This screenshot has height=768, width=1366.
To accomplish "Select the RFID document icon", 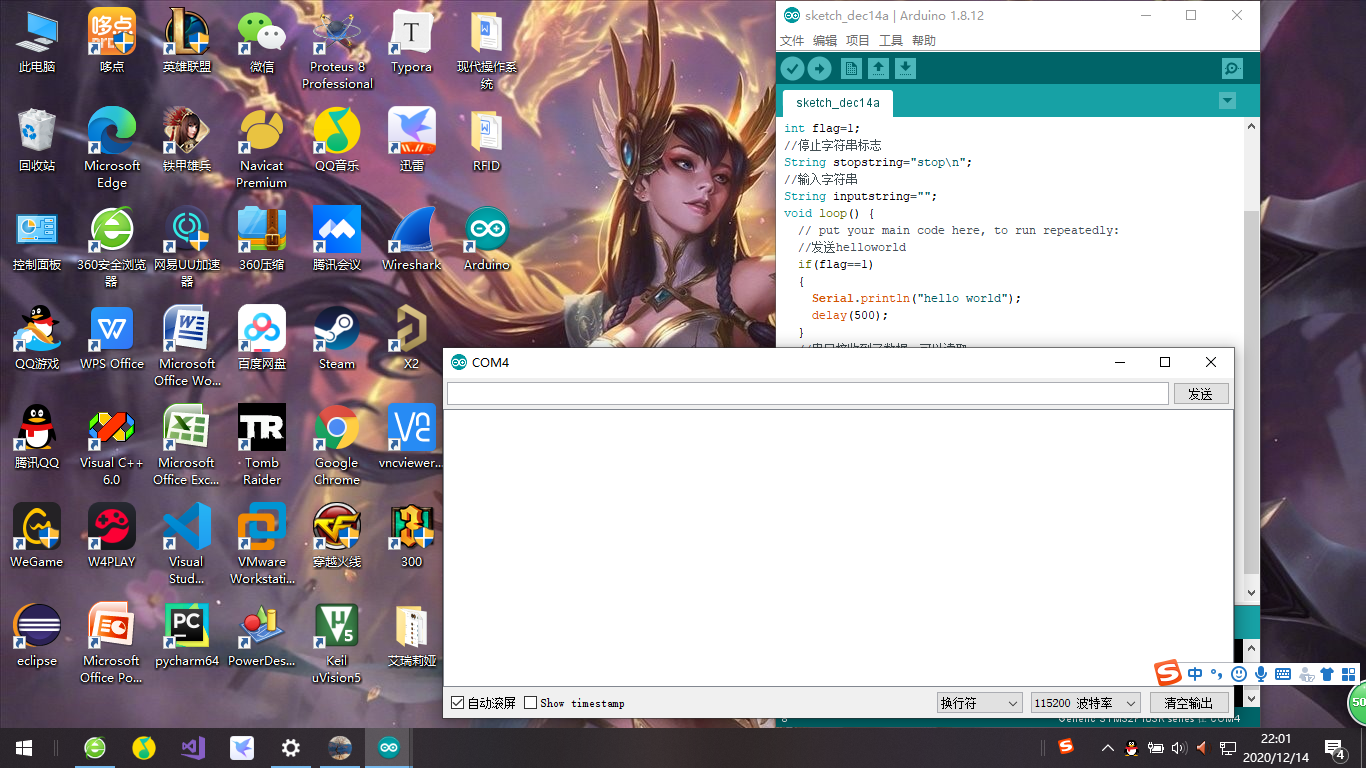I will click(487, 142).
